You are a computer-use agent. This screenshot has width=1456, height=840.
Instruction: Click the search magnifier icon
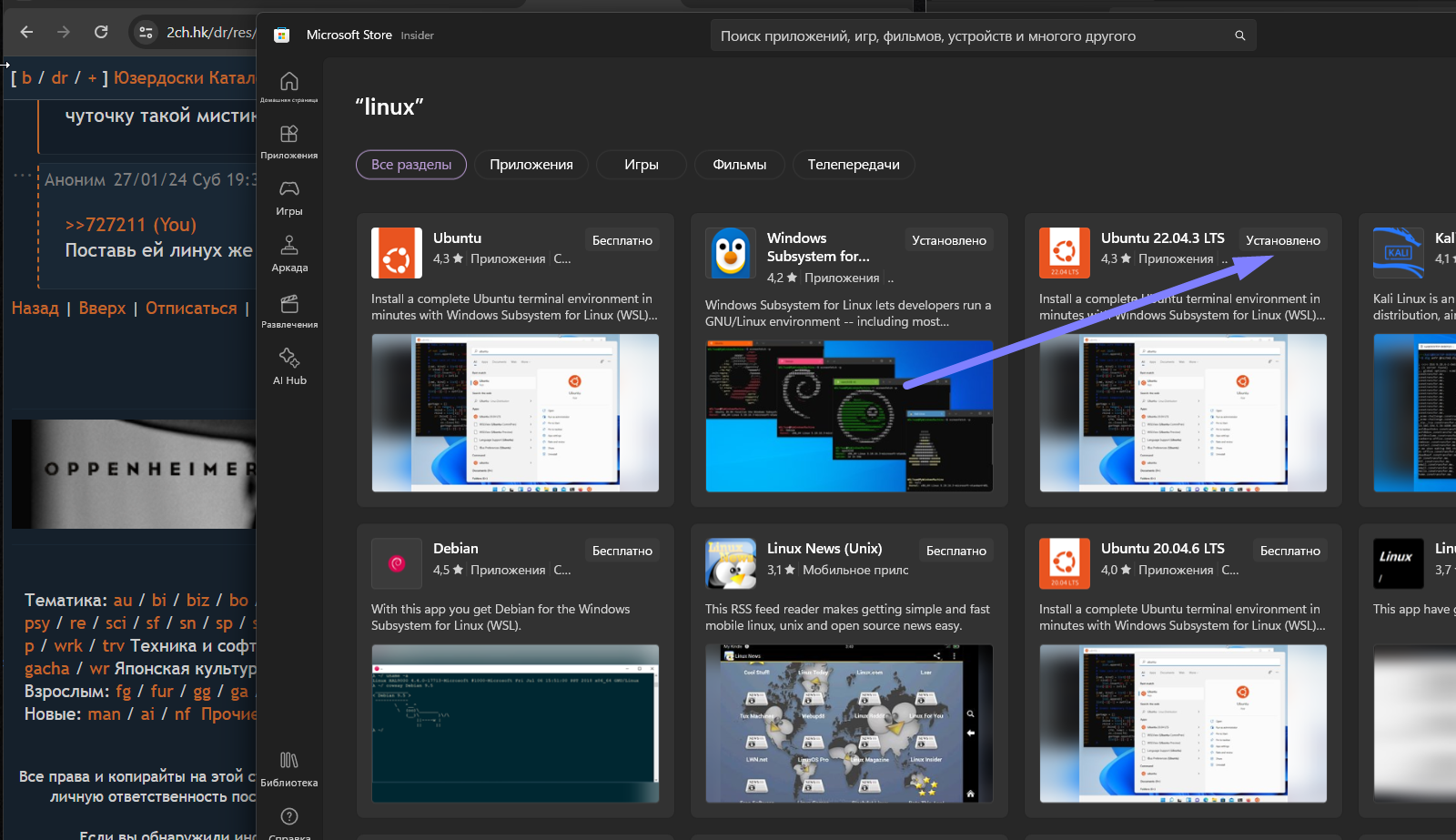pyautogui.click(x=1239, y=35)
